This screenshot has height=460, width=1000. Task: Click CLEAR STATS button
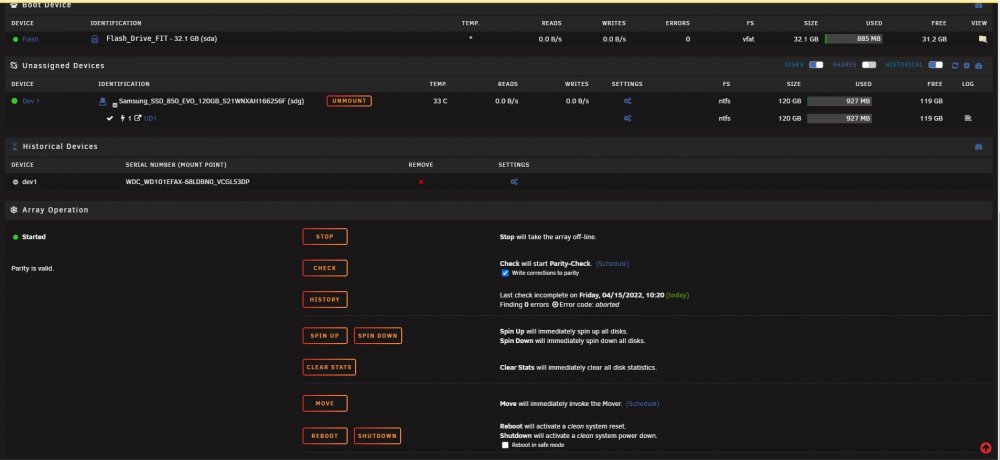point(328,367)
